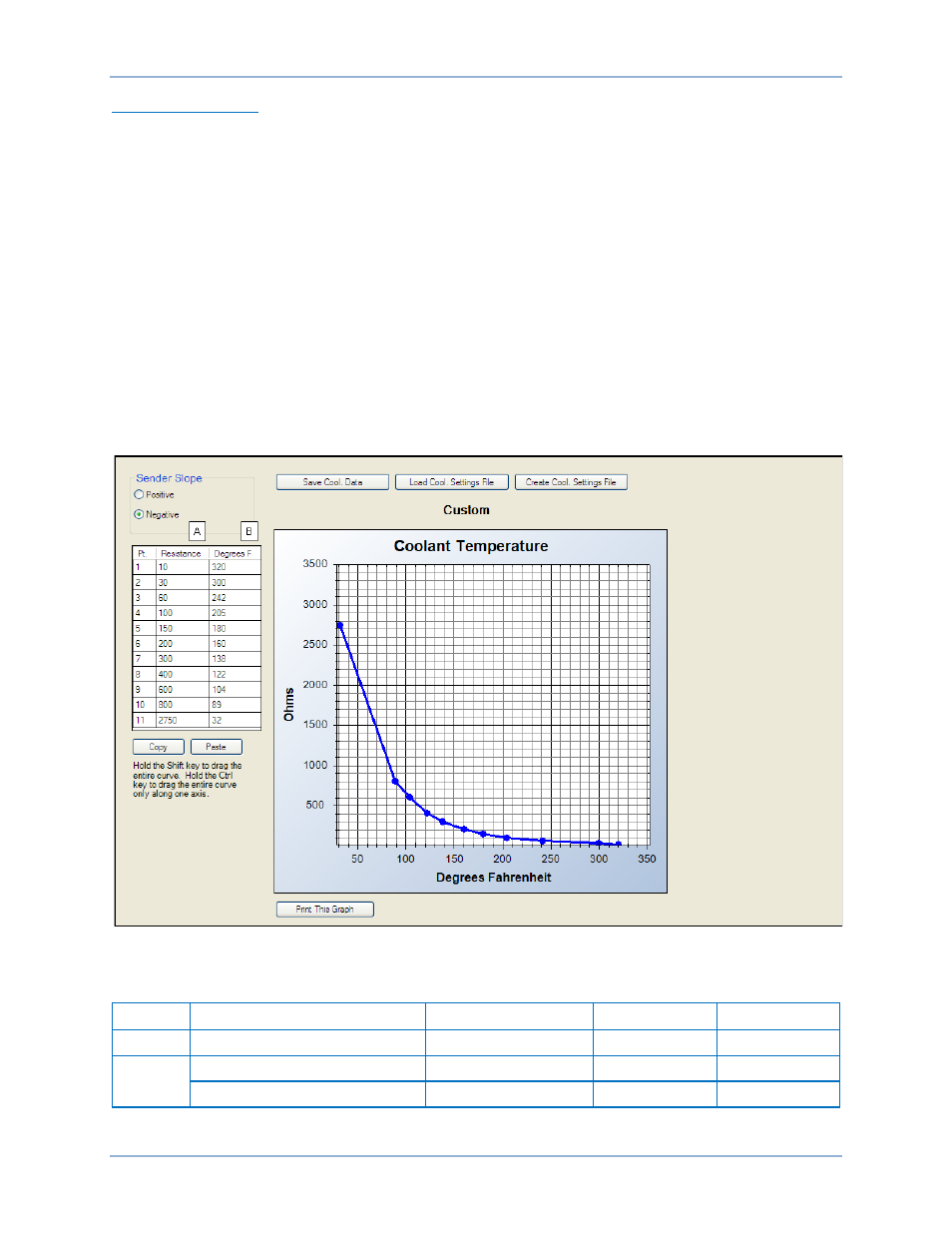Click the curve point near 800 ohms
952x1233 pixels.
coord(395,782)
